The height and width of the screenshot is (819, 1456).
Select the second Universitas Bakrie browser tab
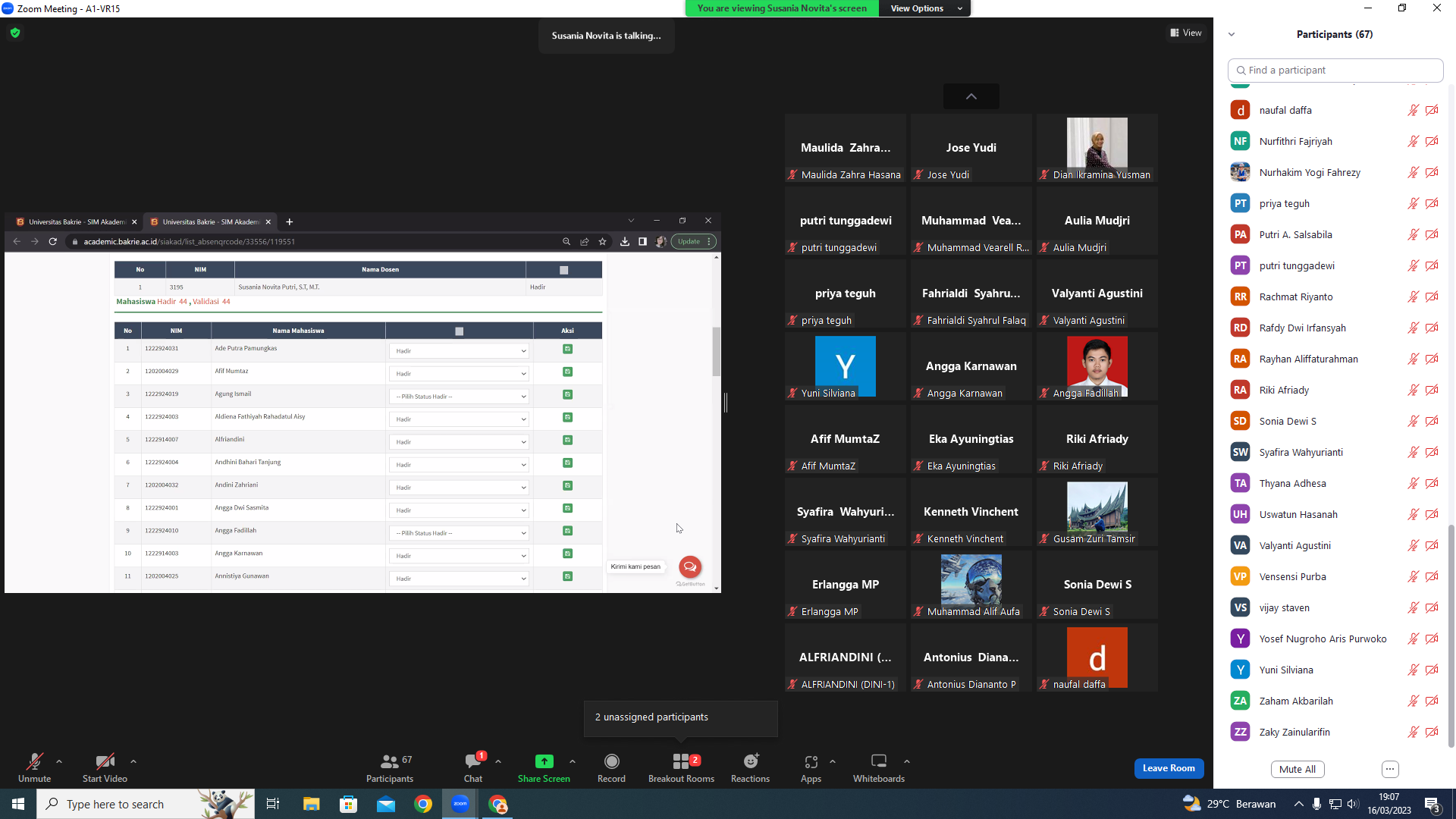click(209, 221)
